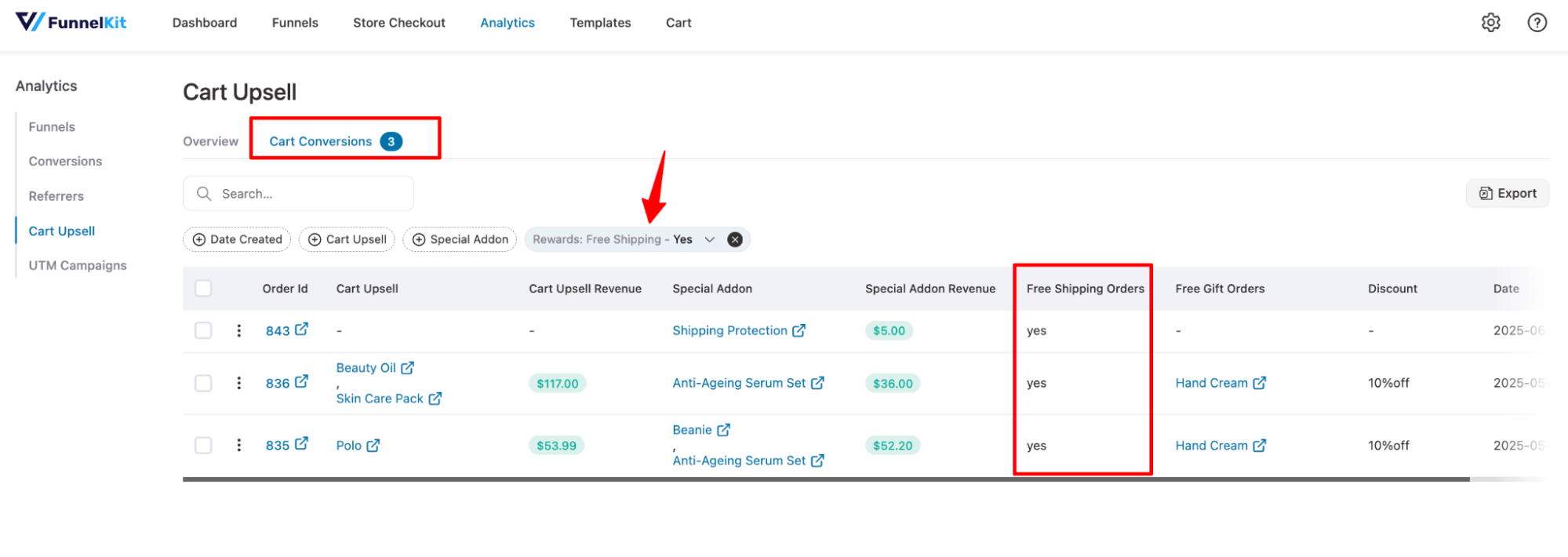The image size is (1568, 557).
Task: Add the Date Created filter
Action: pyautogui.click(x=237, y=239)
